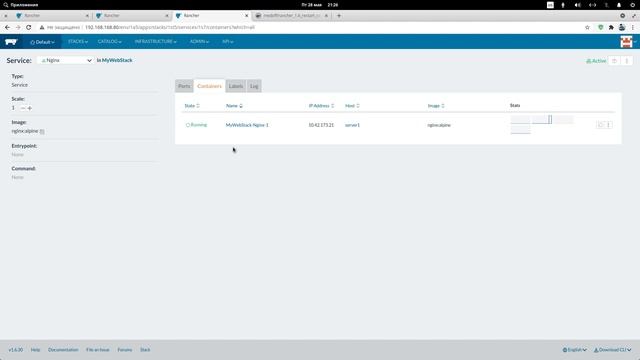The image size is (640, 360).
Task: Switch to the Labels tab
Action: (x=236, y=86)
